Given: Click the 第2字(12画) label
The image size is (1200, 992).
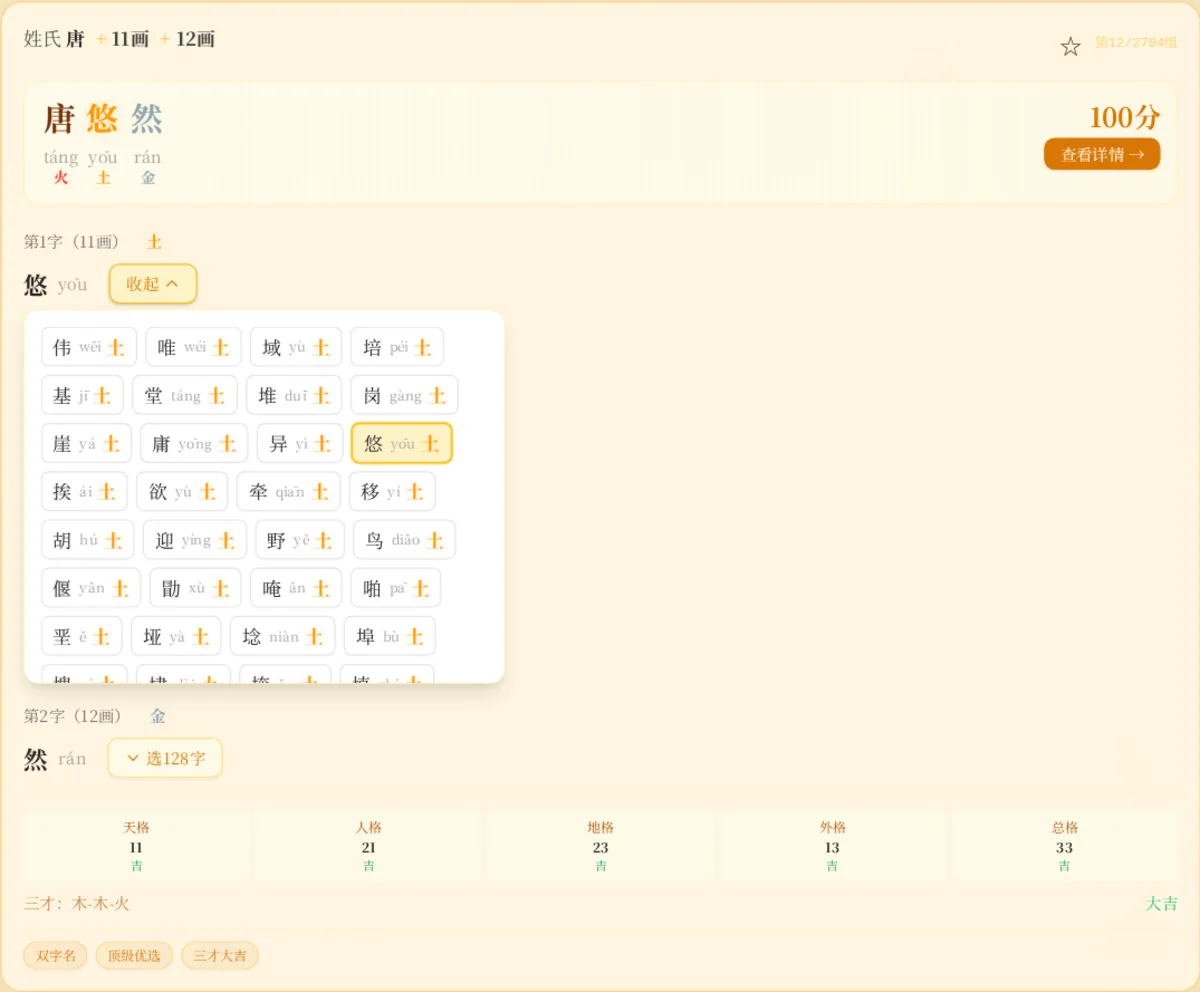Looking at the screenshot, I should [x=72, y=716].
